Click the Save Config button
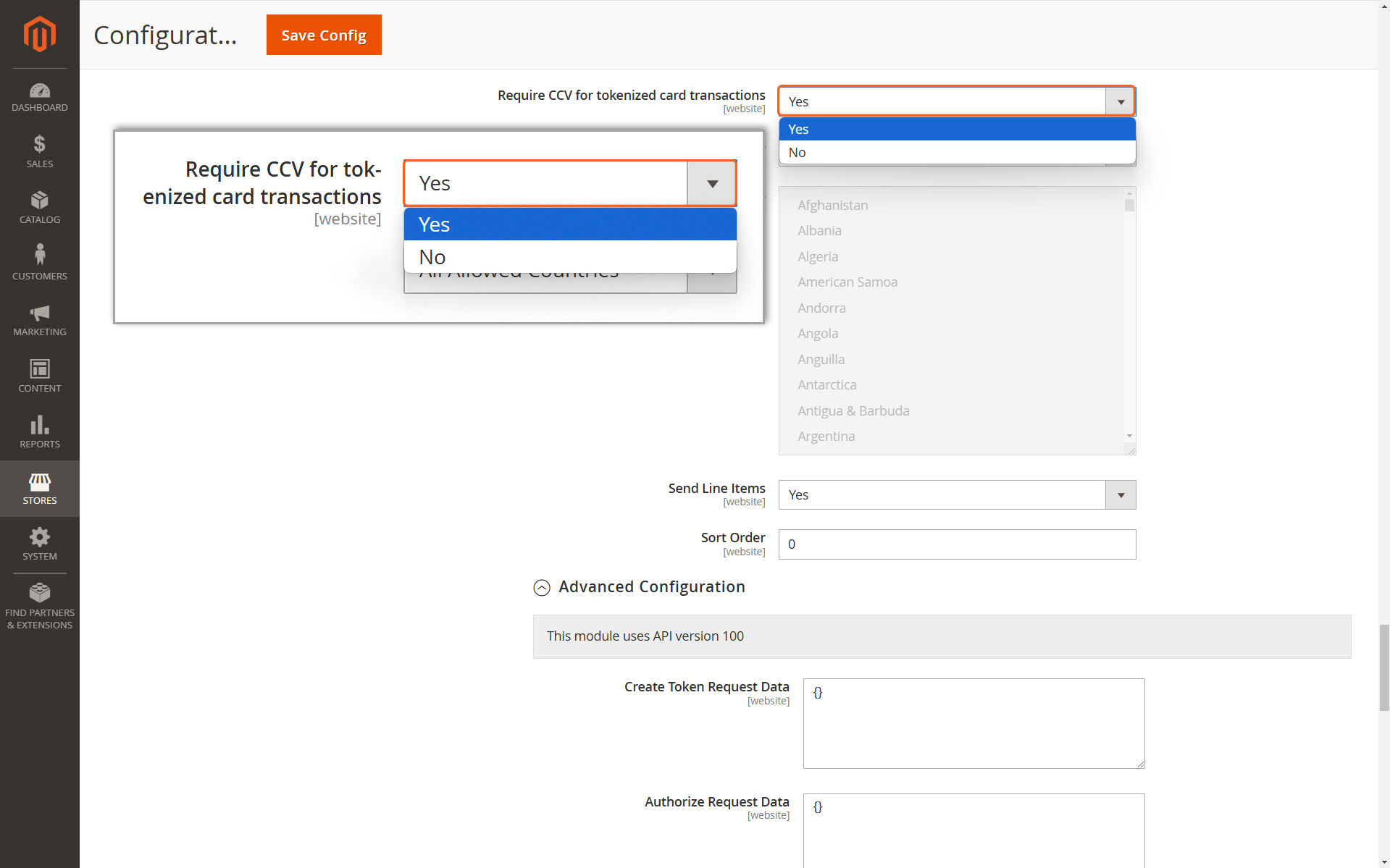This screenshot has width=1390, height=868. [x=324, y=35]
